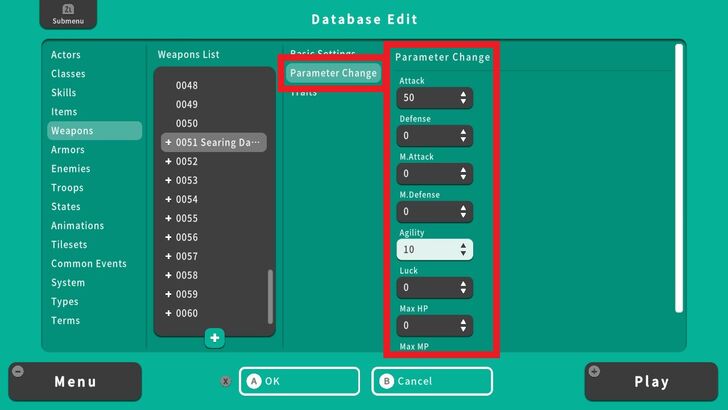Open Animations category

coord(78,226)
